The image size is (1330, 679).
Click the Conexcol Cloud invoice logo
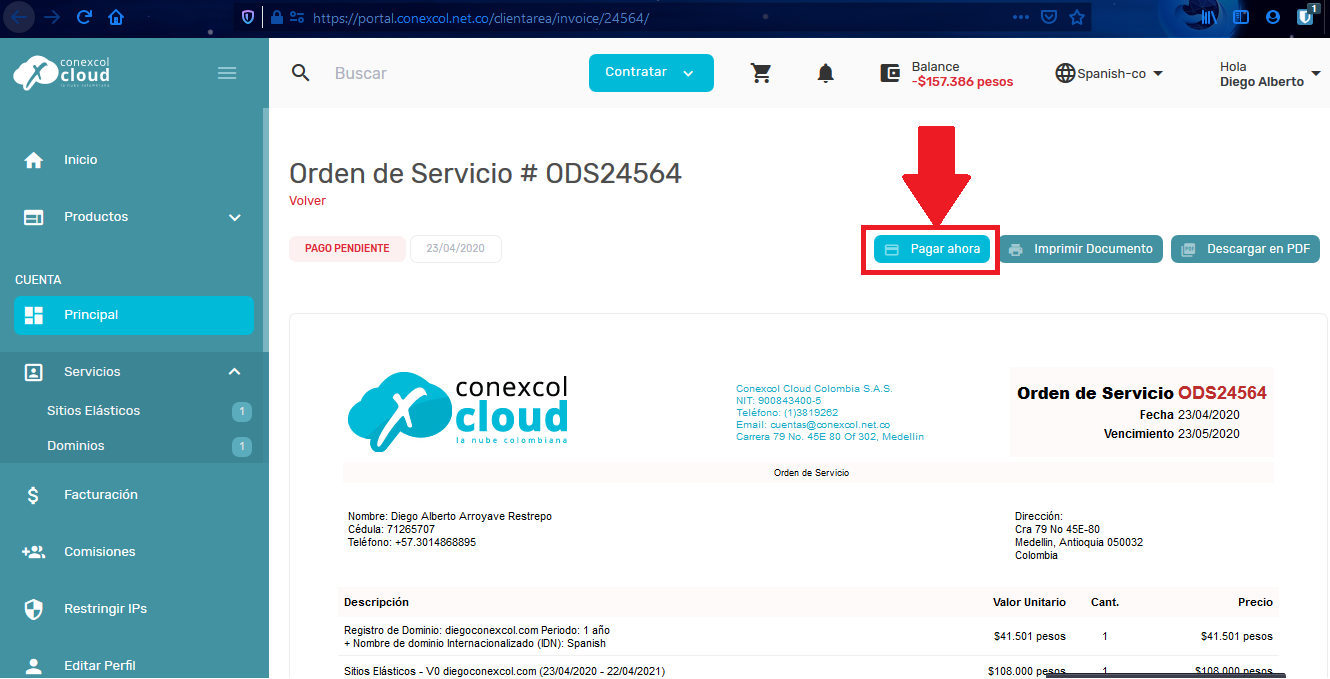coord(458,412)
